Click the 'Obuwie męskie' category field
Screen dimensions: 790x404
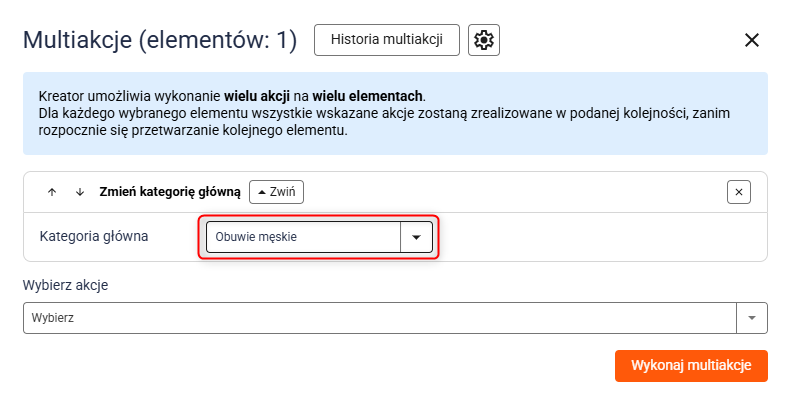point(303,237)
